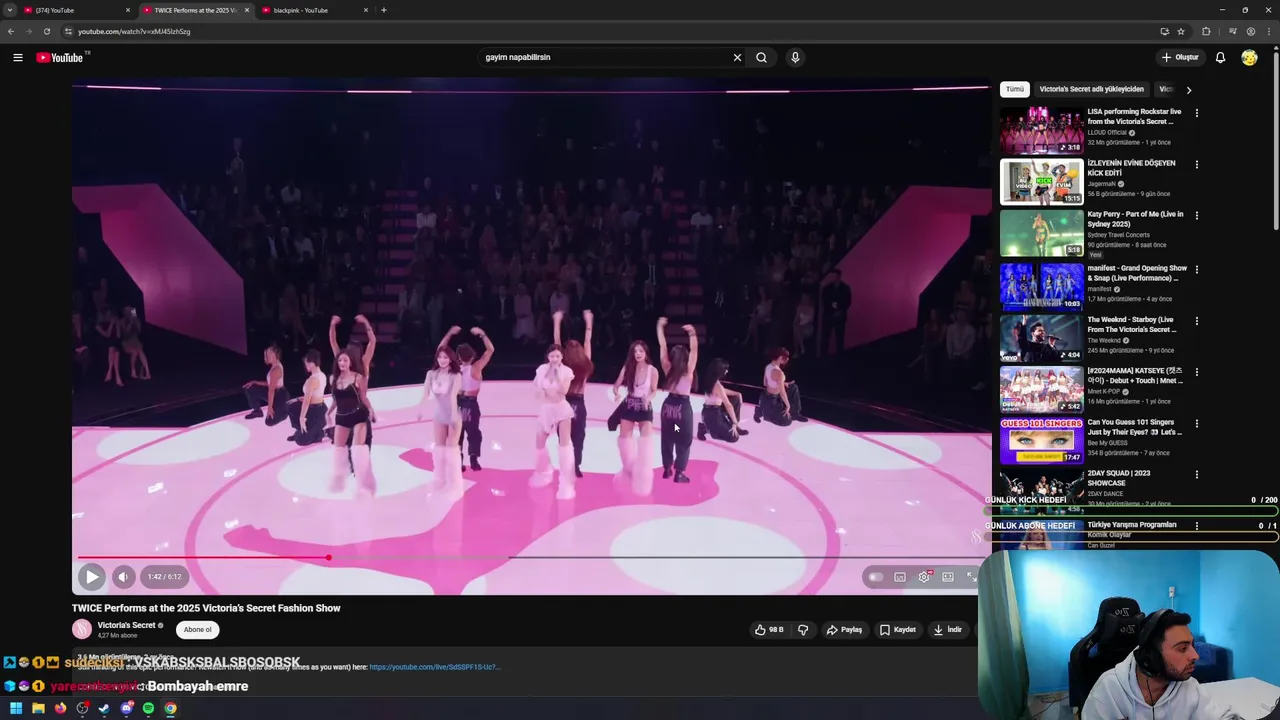The image size is (1280, 720).
Task: Save the video with Kaydet
Action: tap(898, 630)
